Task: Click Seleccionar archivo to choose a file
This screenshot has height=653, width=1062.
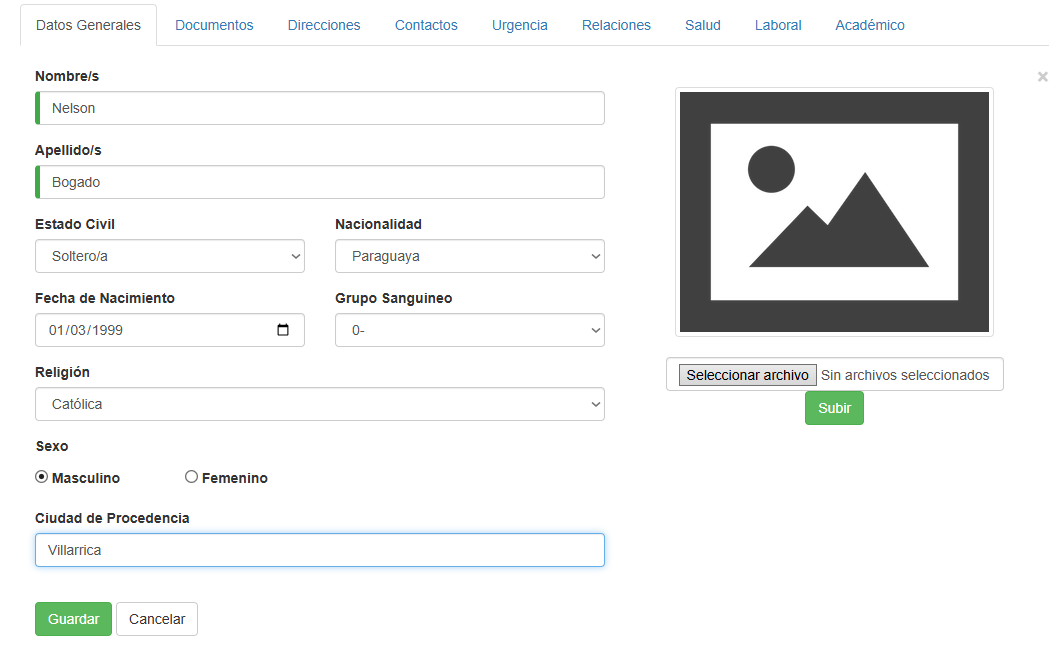Action: [x=747, y=375]
